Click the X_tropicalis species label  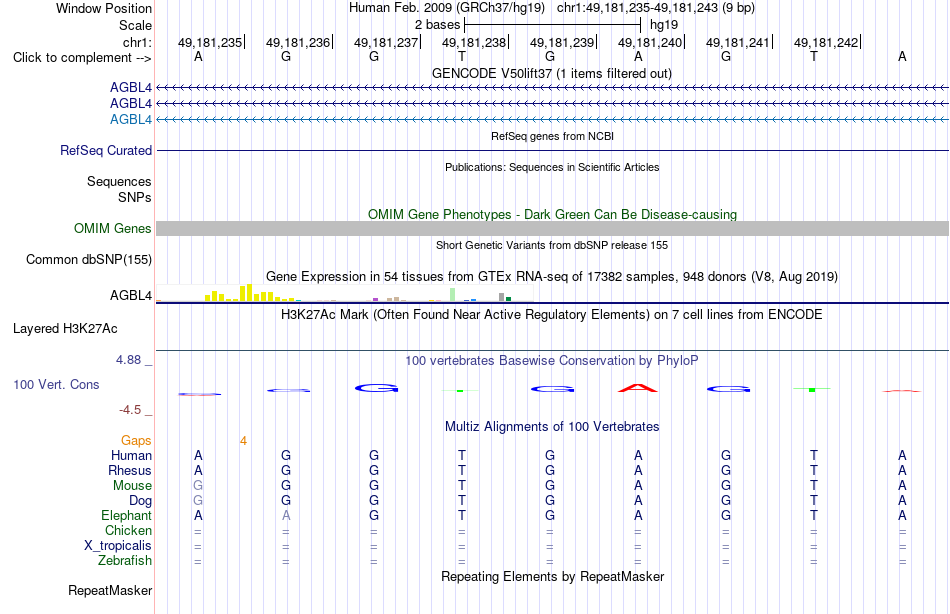(118, 546)
